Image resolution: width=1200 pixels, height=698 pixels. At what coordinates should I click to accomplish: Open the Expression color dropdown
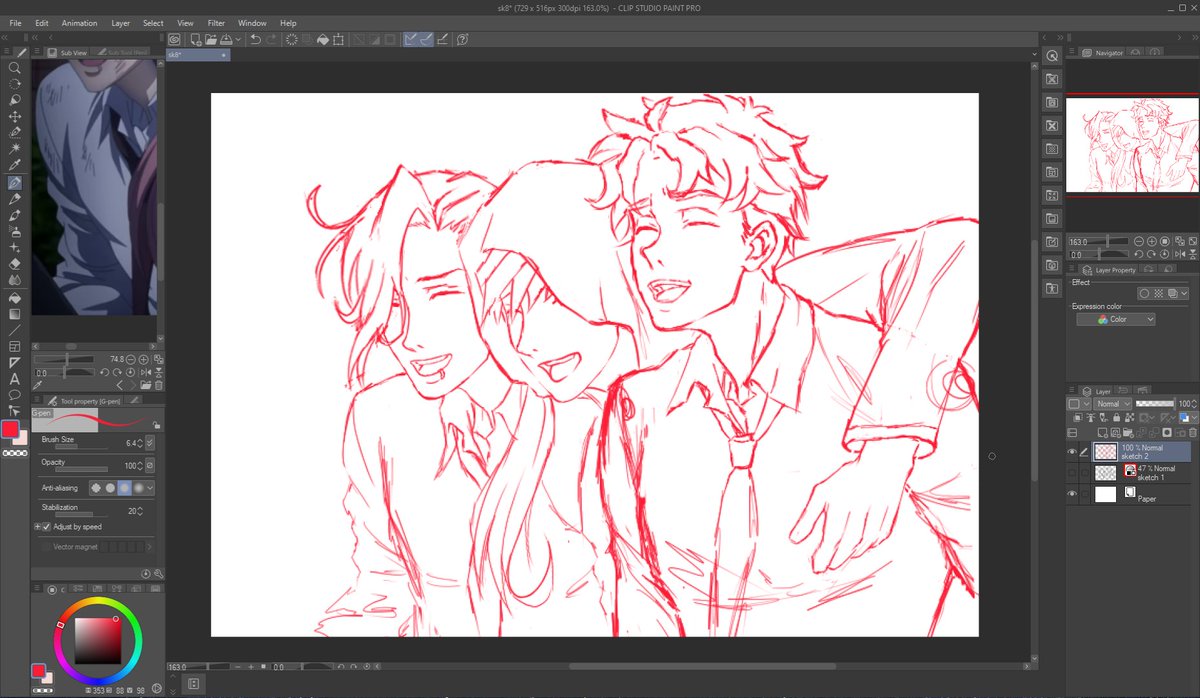(1116, 319)
